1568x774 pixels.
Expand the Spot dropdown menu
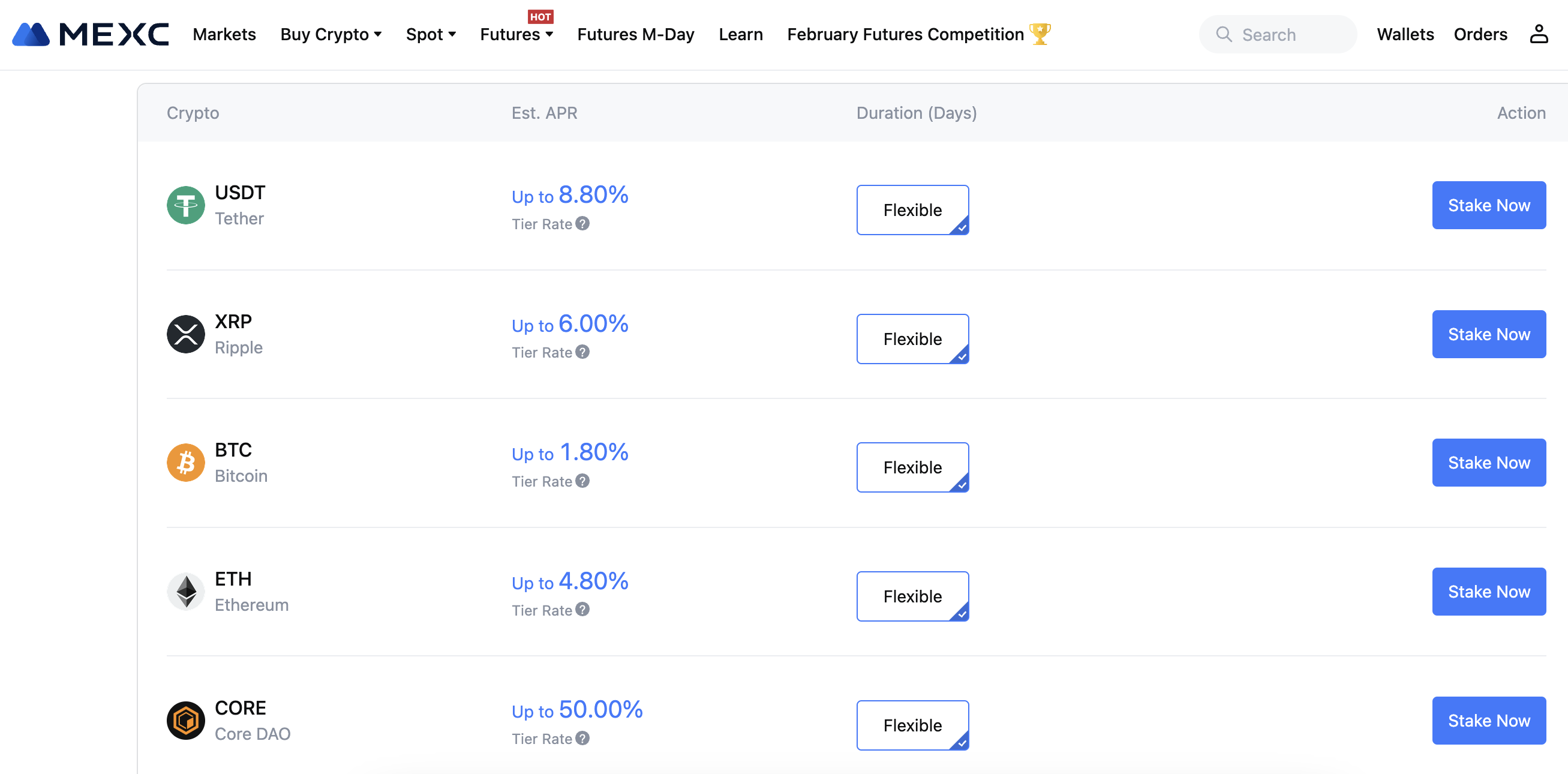tap(430, 34)
